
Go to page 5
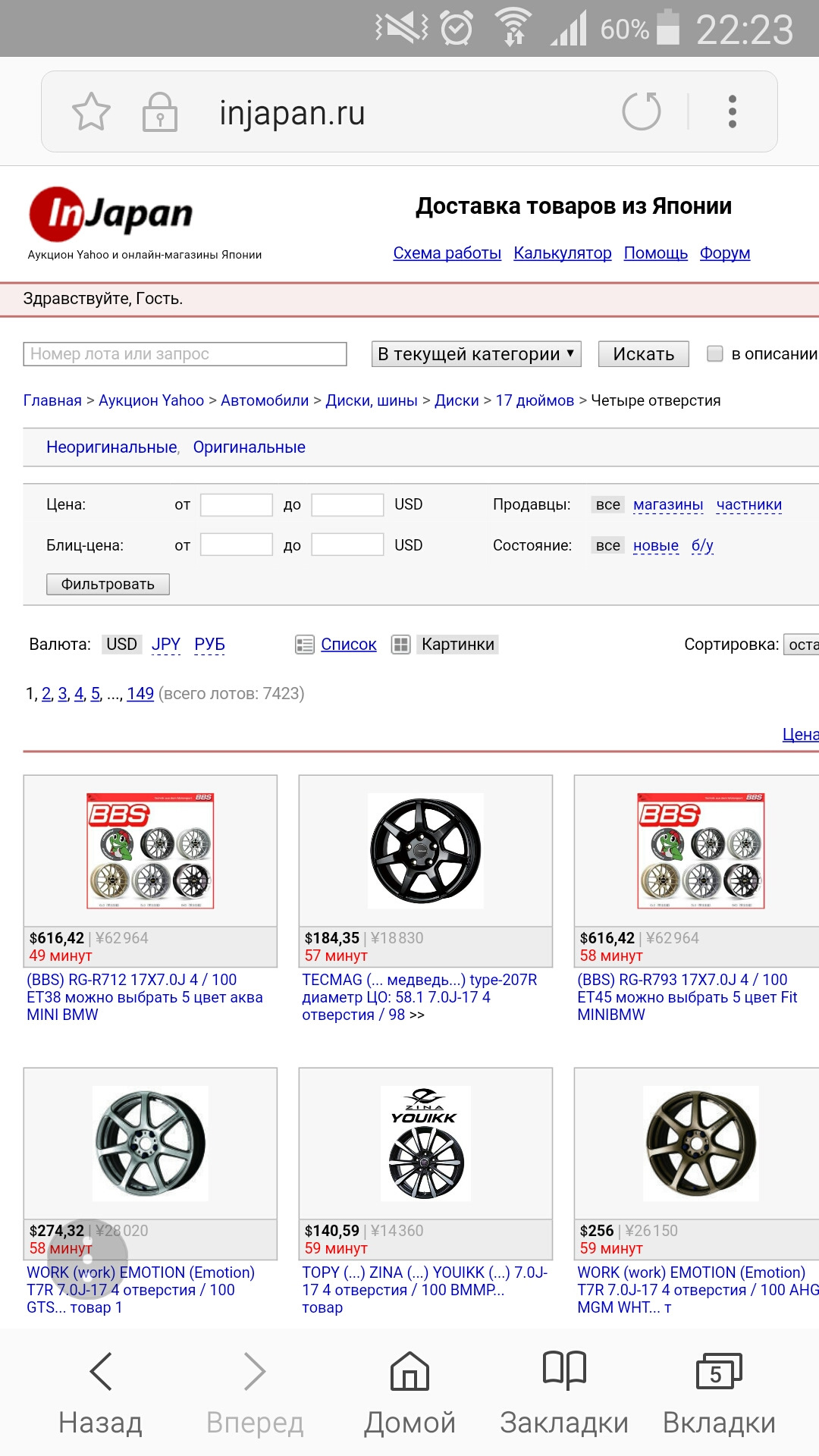[96, 694]
